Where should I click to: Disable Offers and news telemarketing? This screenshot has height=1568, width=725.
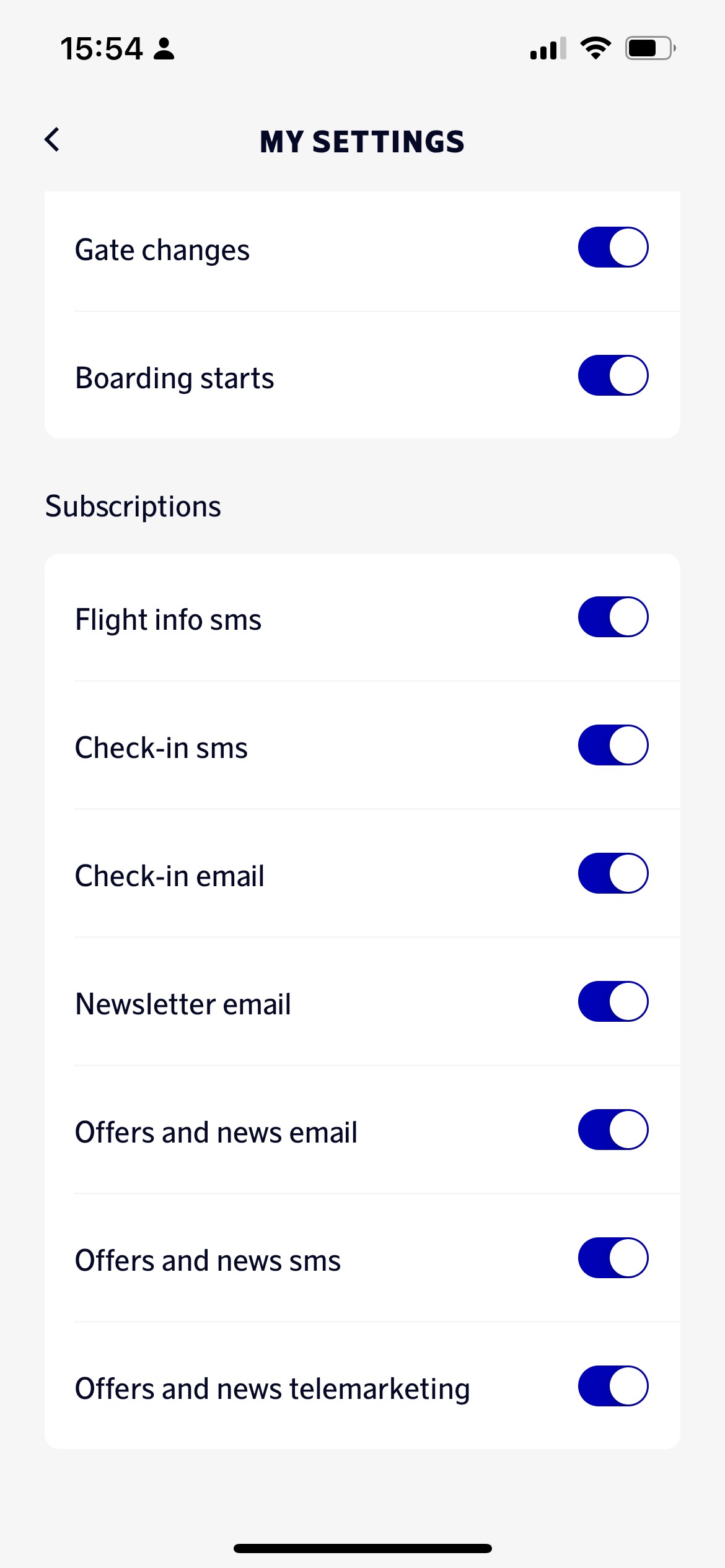pos(613,1386)
